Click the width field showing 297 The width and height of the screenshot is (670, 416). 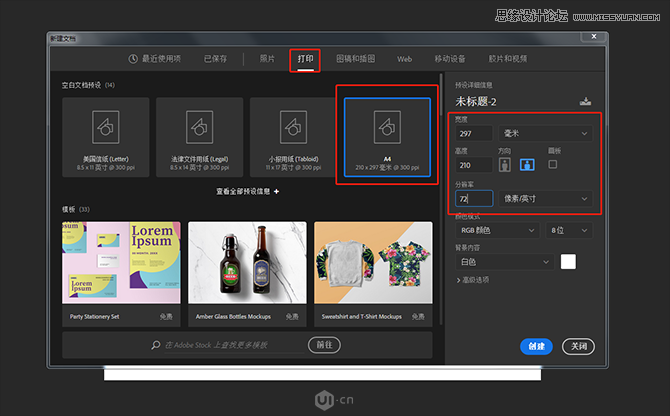[x=474, y=134]
